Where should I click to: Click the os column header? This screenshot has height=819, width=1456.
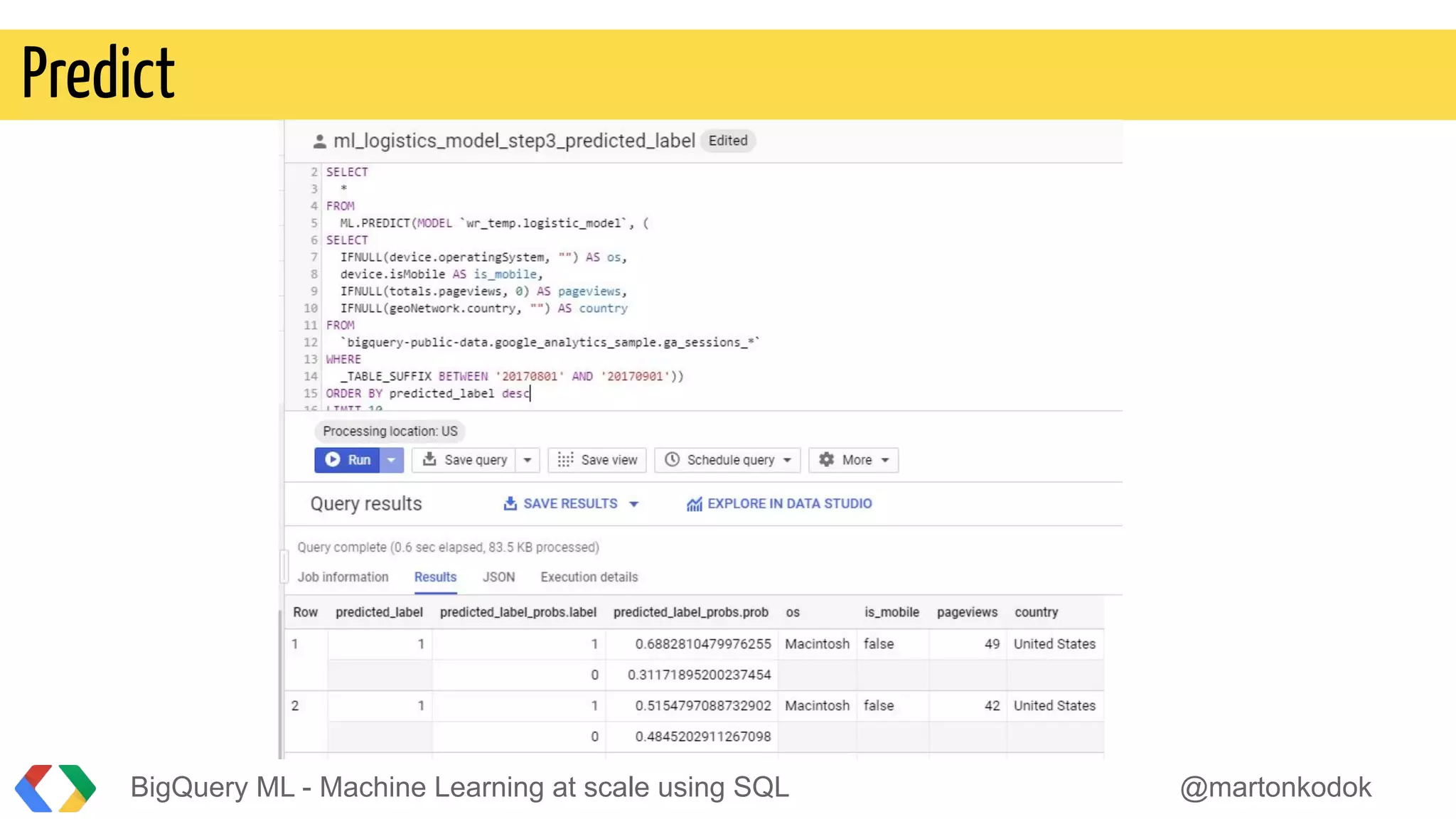point(793,612)
